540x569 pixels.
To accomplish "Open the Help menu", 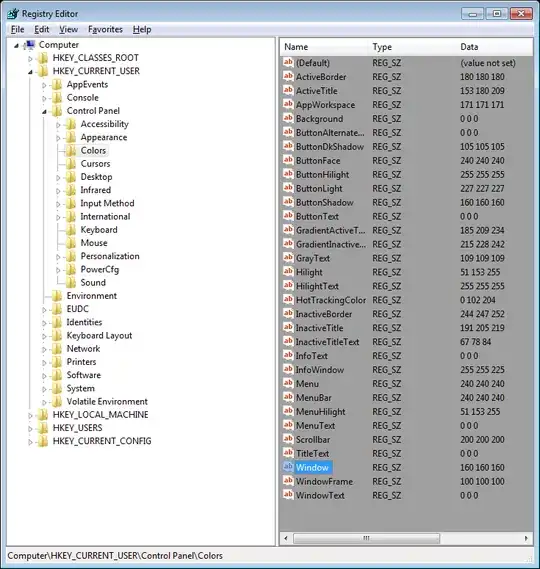I will tap(142, 29).
